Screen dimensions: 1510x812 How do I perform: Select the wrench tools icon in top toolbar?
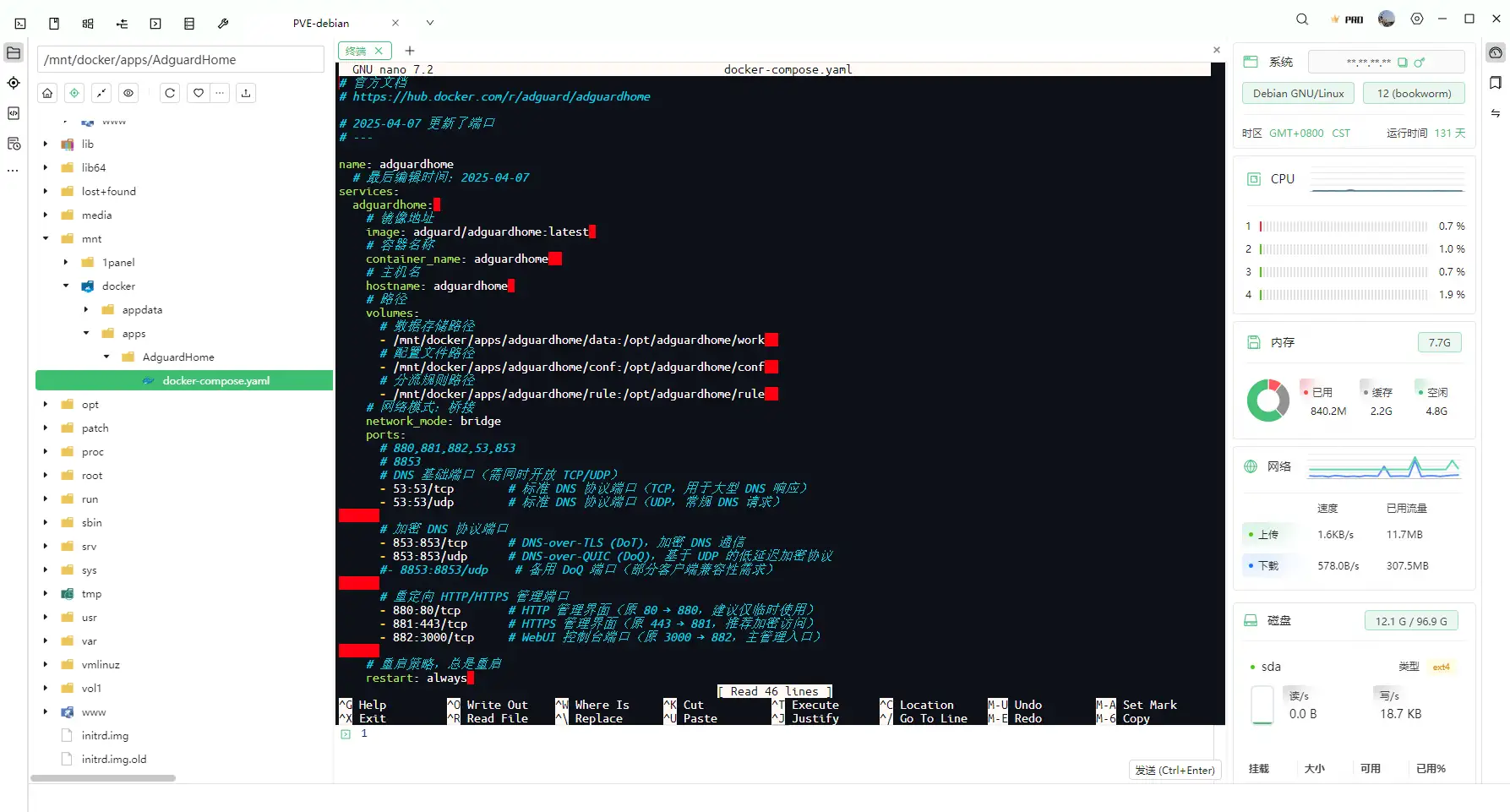[223, 23]
